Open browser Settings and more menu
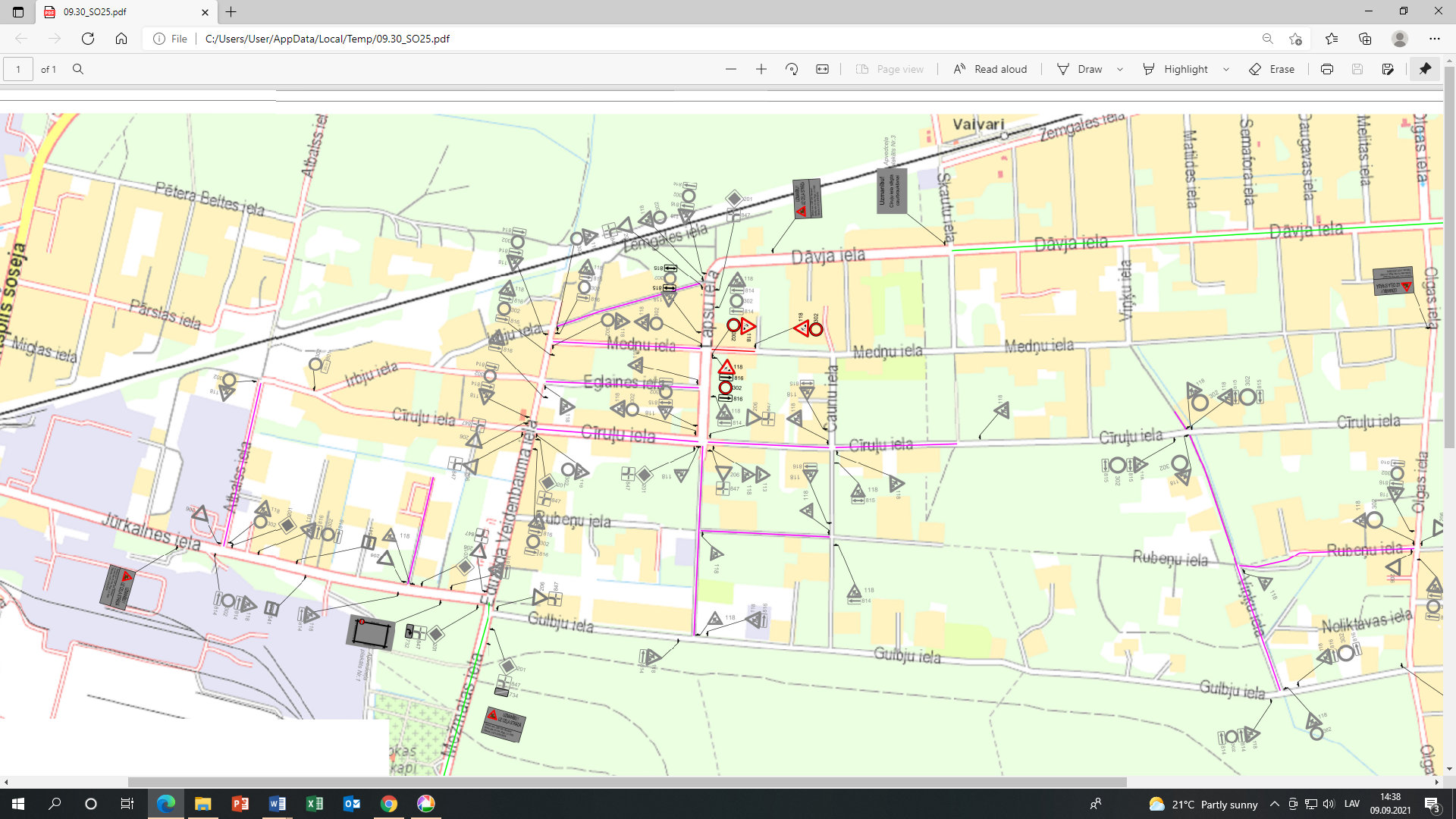The height and width of the screenshot is (819, 1456). 1434,39
